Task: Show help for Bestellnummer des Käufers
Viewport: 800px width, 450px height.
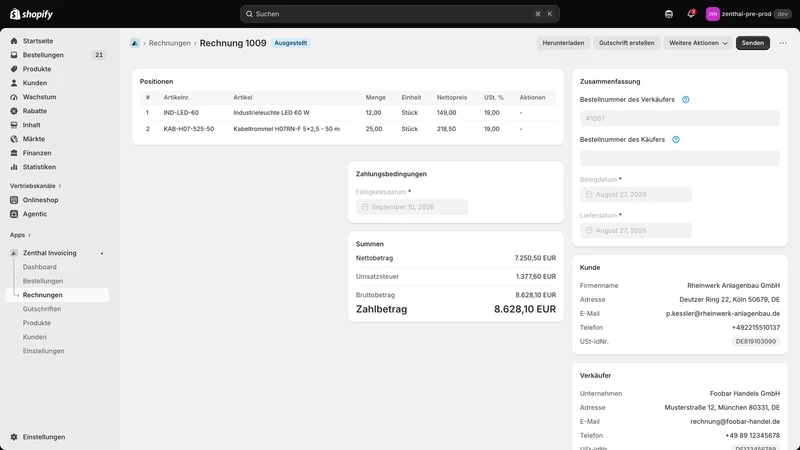Action: coord(676,139)
